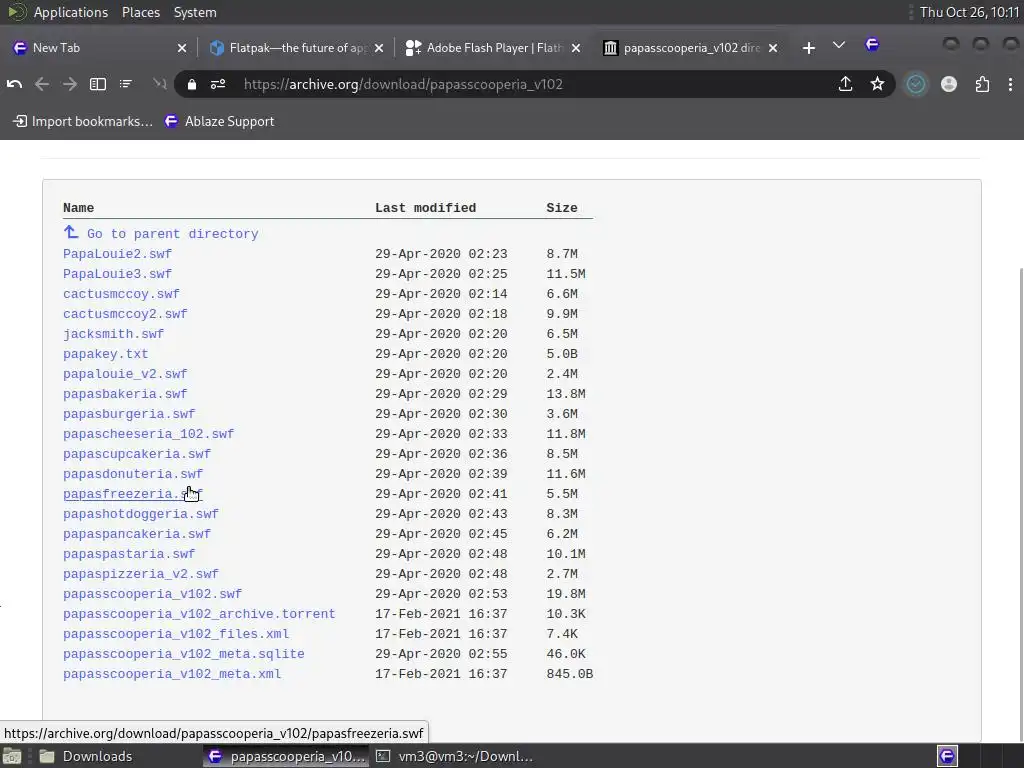Toggle the sidebar panel icon
Viewport: 1024px width, 768px height.
coord(98,84)
